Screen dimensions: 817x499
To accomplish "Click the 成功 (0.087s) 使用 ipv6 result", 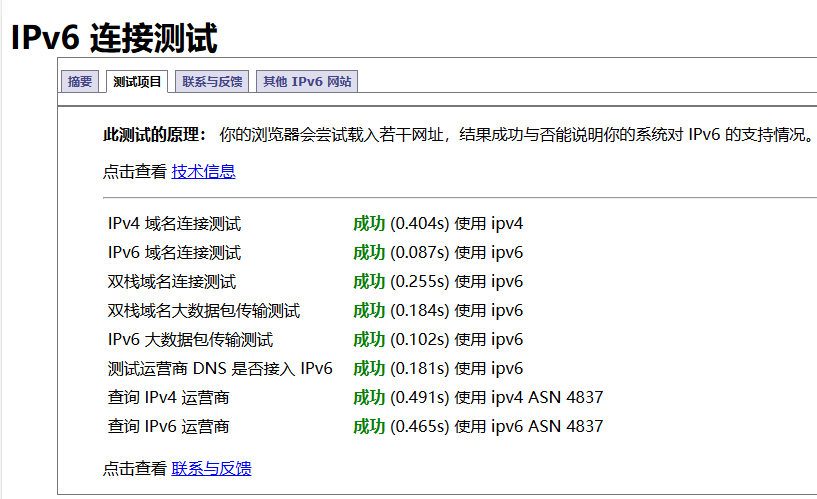I will [438, 253].
